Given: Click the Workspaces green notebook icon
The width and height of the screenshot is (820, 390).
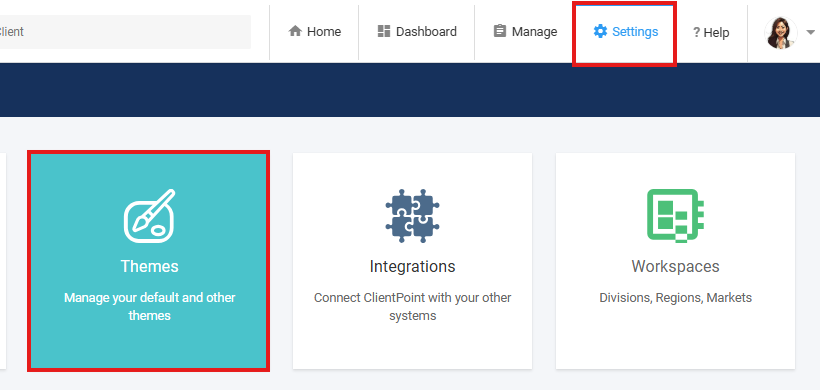Looking at the screenshot, I should [x=675, y=215].
